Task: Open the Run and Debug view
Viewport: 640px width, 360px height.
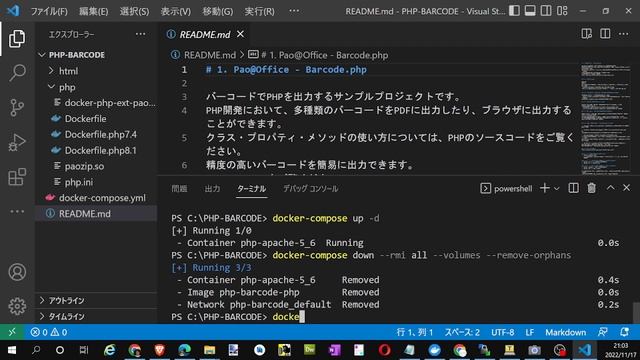Action: tap(17, 142)
